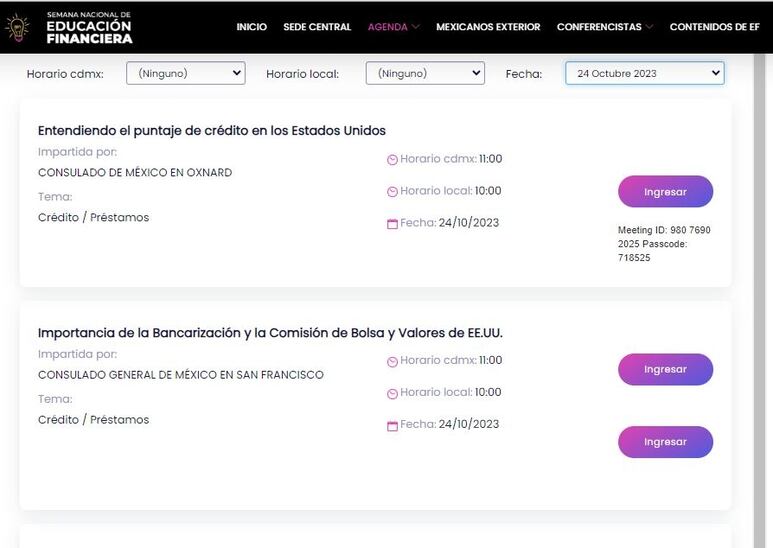773x548 pixels.
Task: Expand the CONFERENCISTAS menu chevron
Action: [649, 27]
